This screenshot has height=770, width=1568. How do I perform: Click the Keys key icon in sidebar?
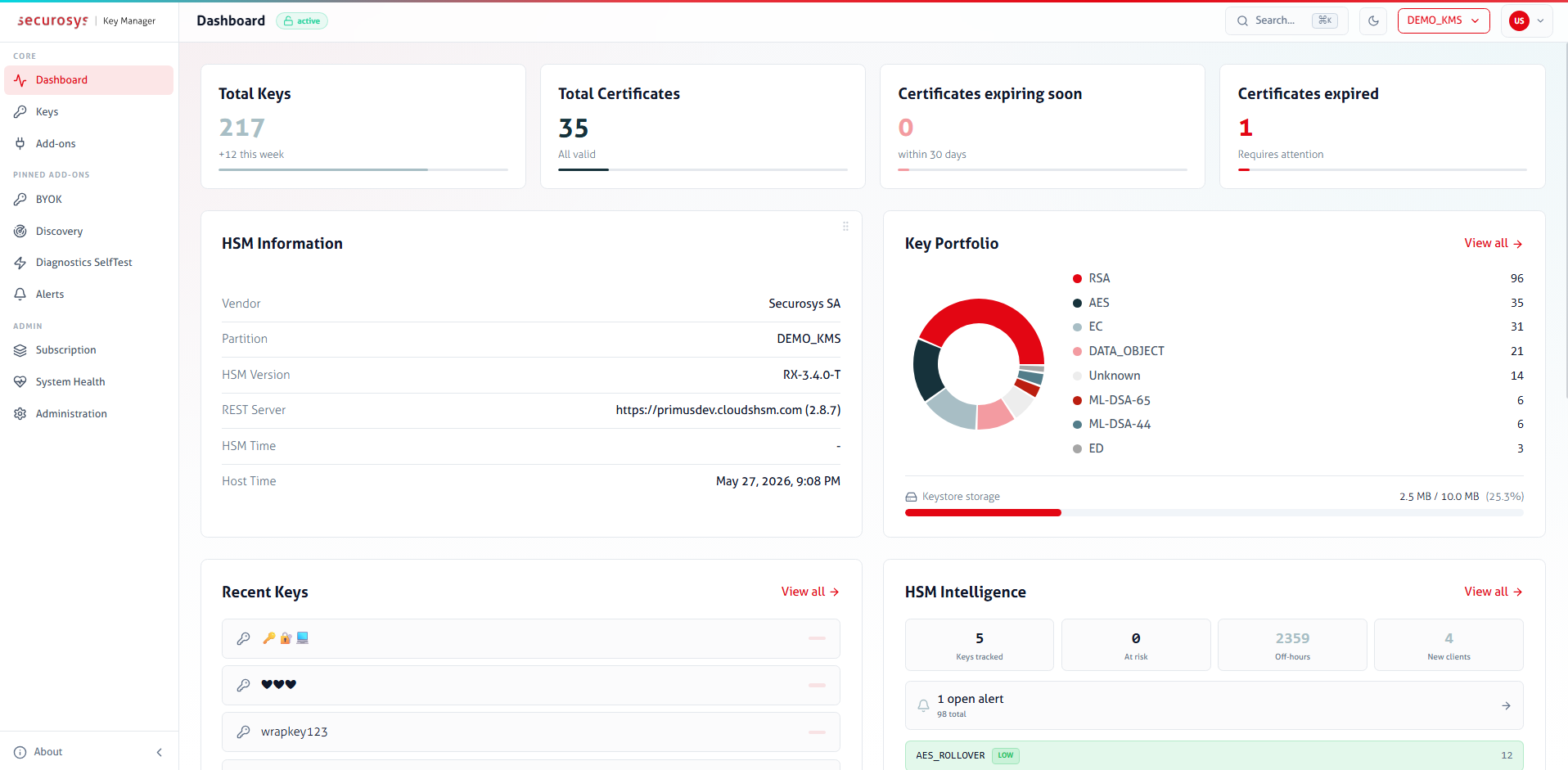click(20, 112)
